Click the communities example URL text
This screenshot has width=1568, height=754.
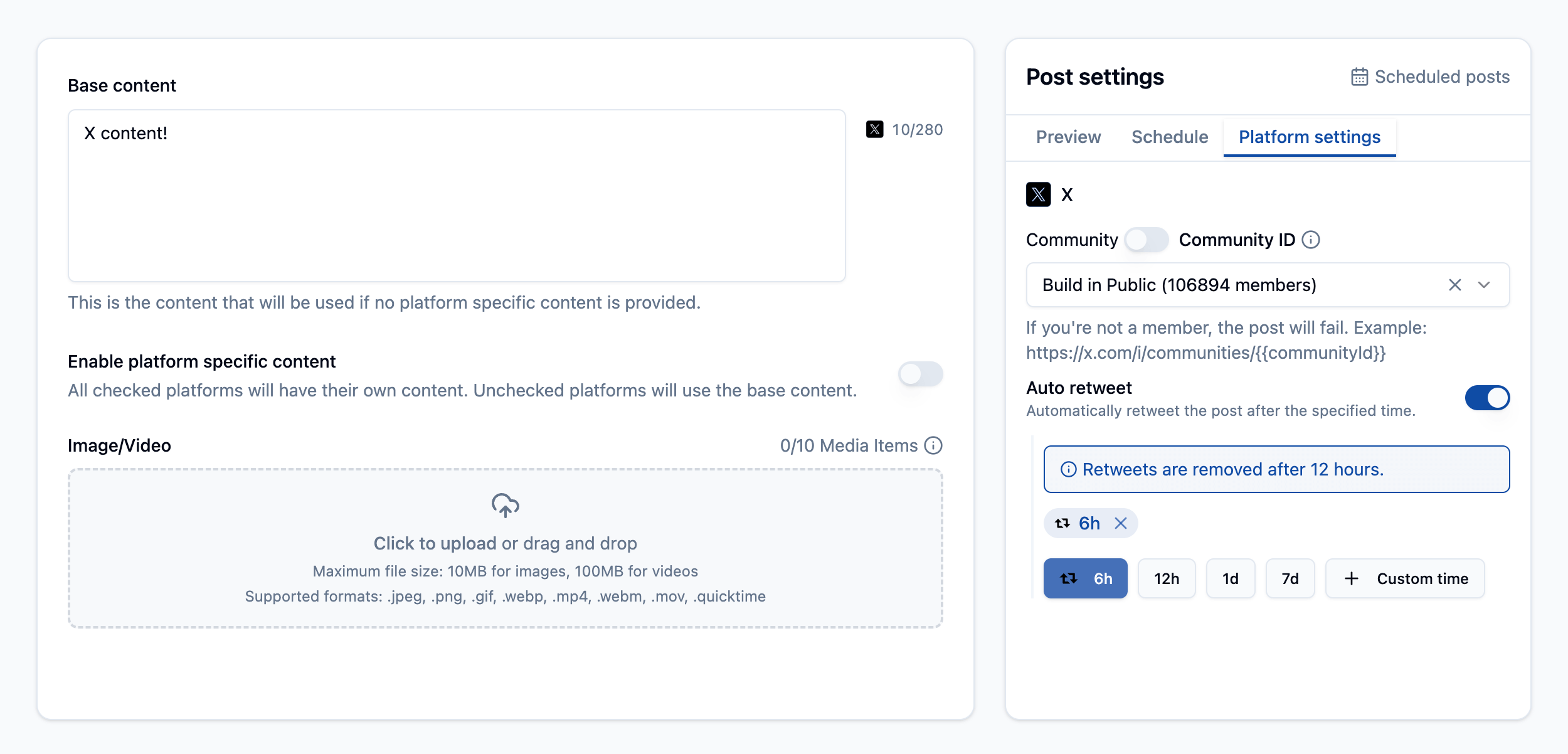point(1205,353)
